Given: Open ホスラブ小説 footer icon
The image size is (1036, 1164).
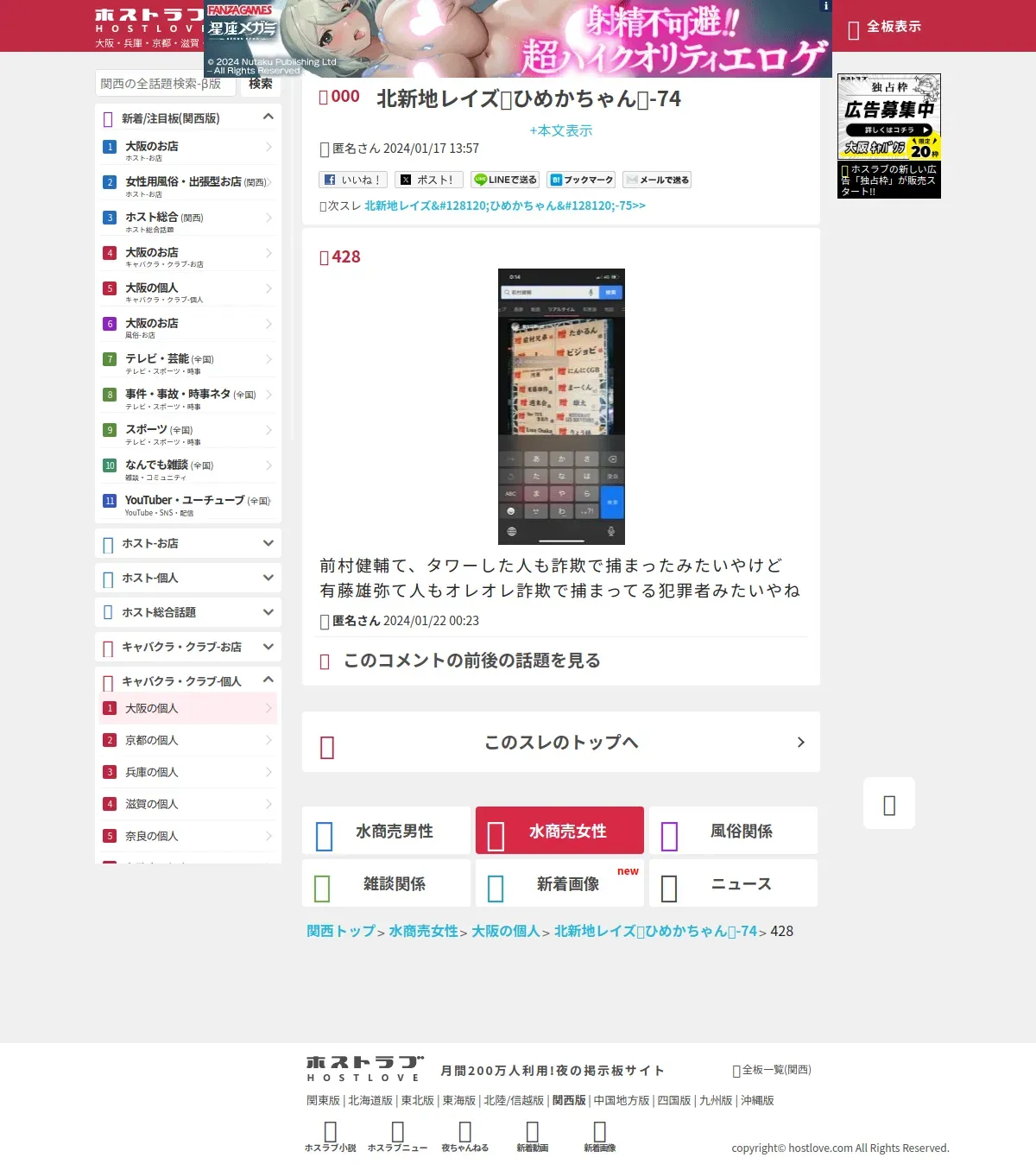Looking at the screenshot, I should (330, 1136).
